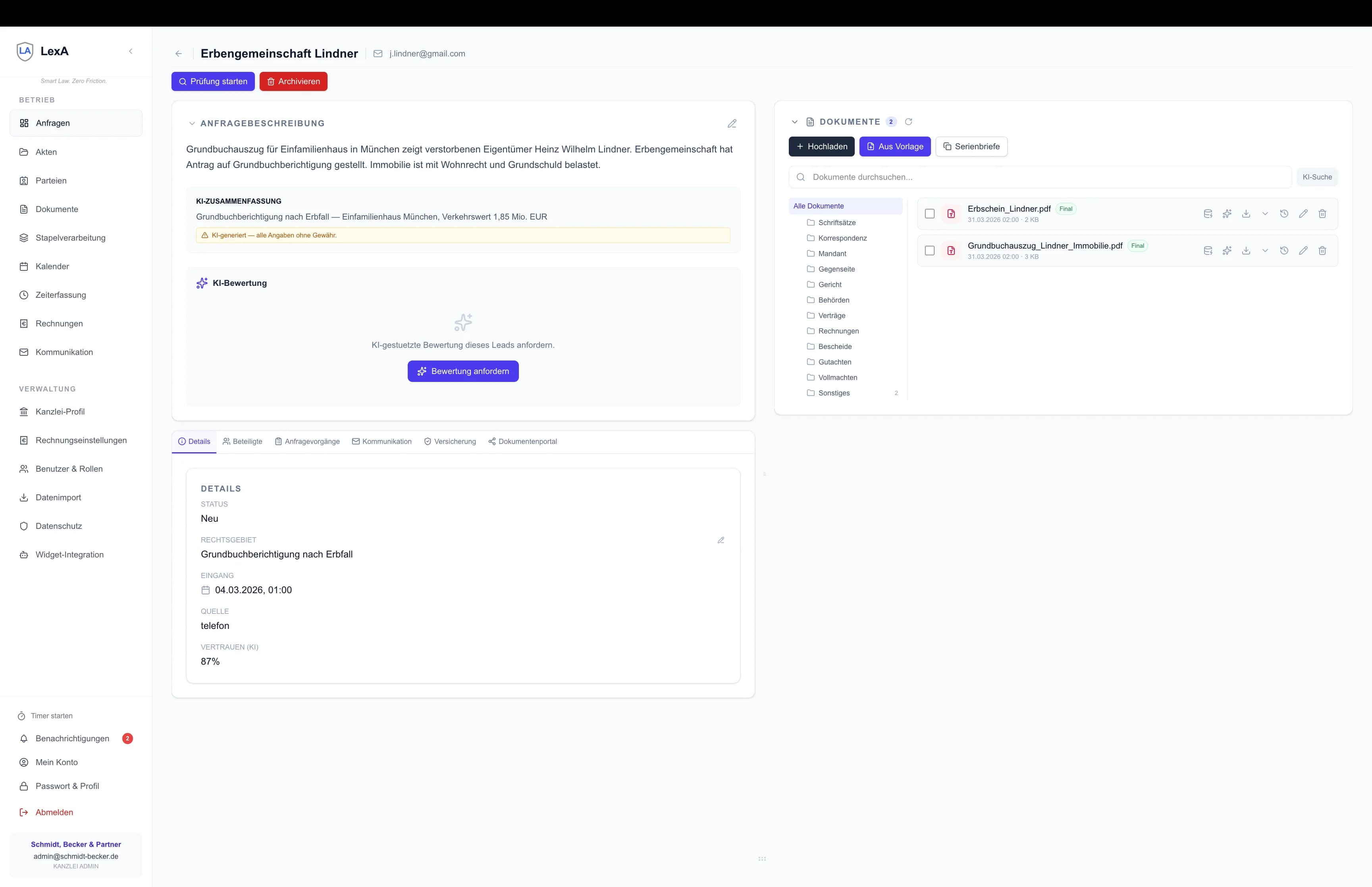Rename Erbschein_Lindner.pdf with pencil icon

pyautogui.click(x=1303, y=214)
